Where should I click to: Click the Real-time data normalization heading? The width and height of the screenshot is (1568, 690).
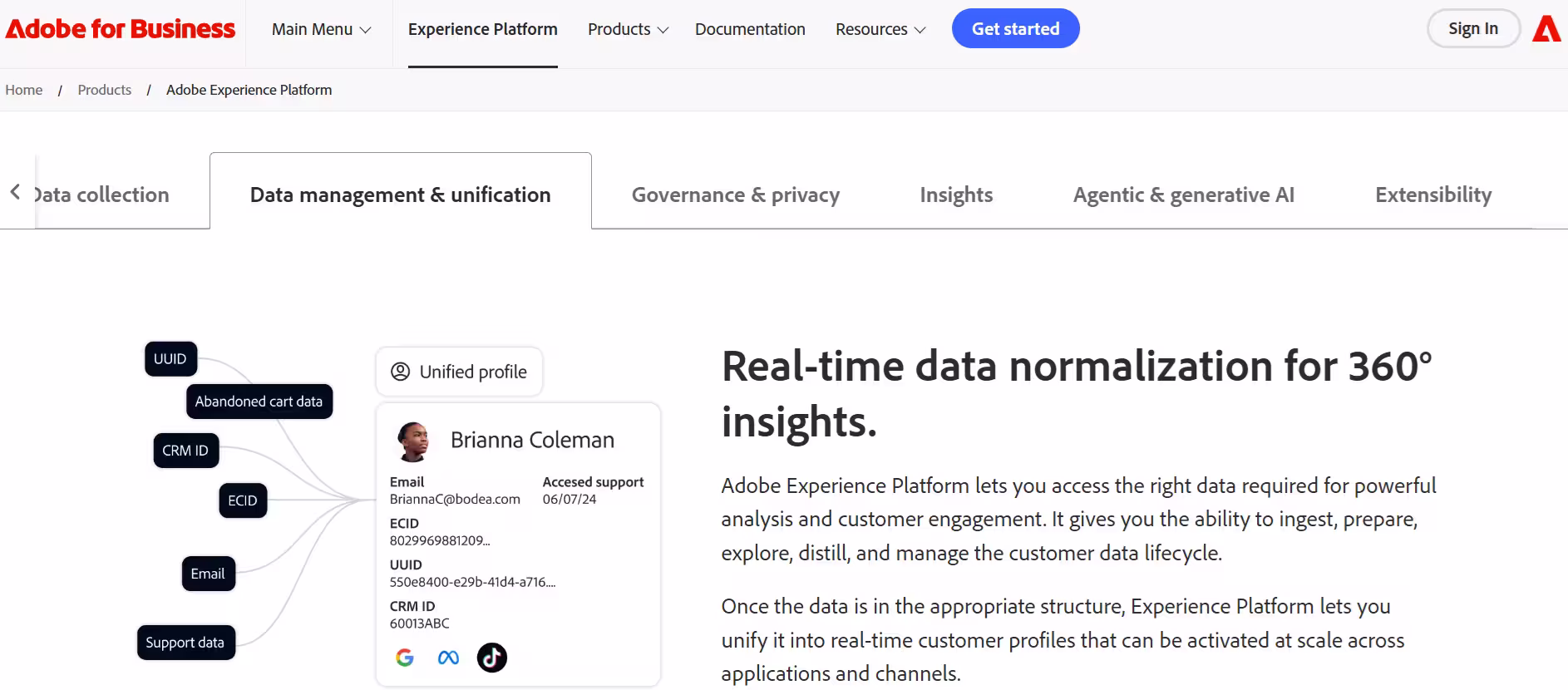tap(1077, 394)
